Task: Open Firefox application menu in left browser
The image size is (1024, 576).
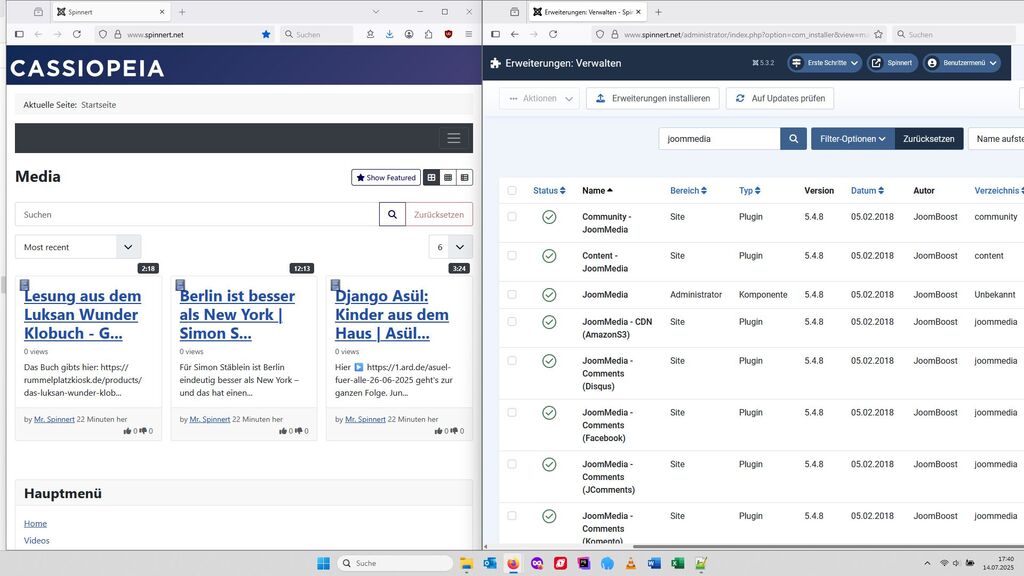Action: click(x=468, y=34)
